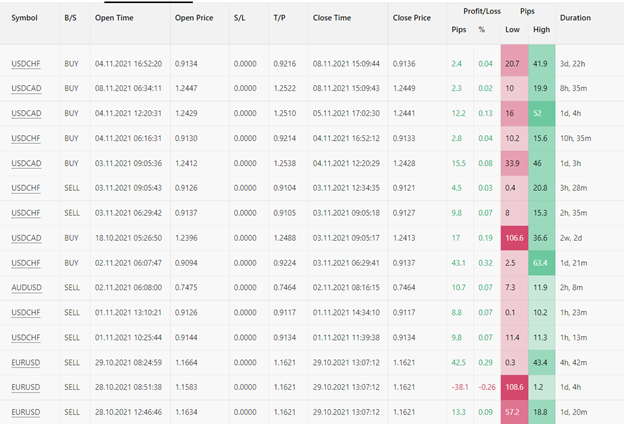Click the Open Price column header
Screen dimensions: 624x424
coord(196,18)
